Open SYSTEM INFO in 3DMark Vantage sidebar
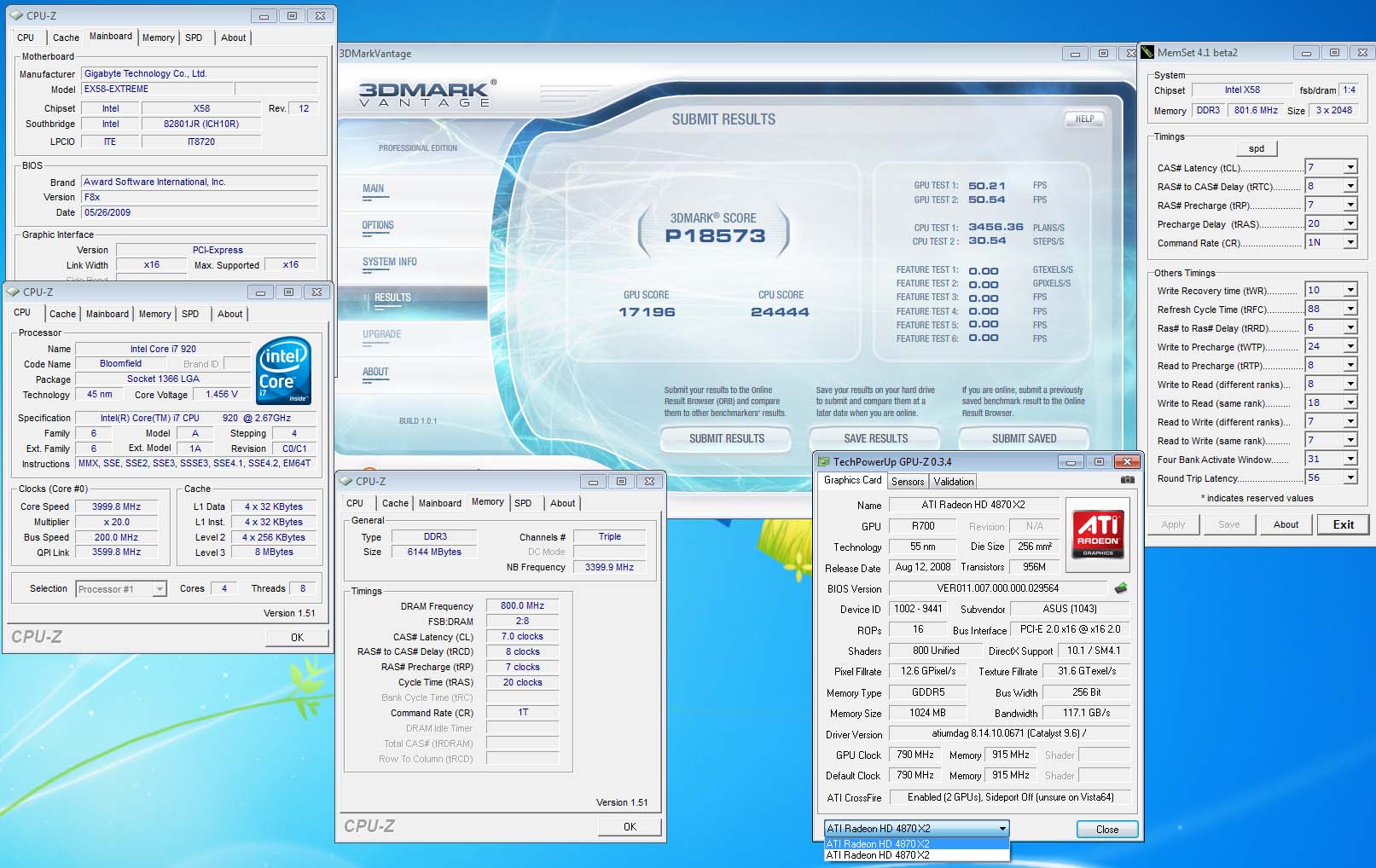The width and height of the screenshot is (1376, 868). click(390, 263)
